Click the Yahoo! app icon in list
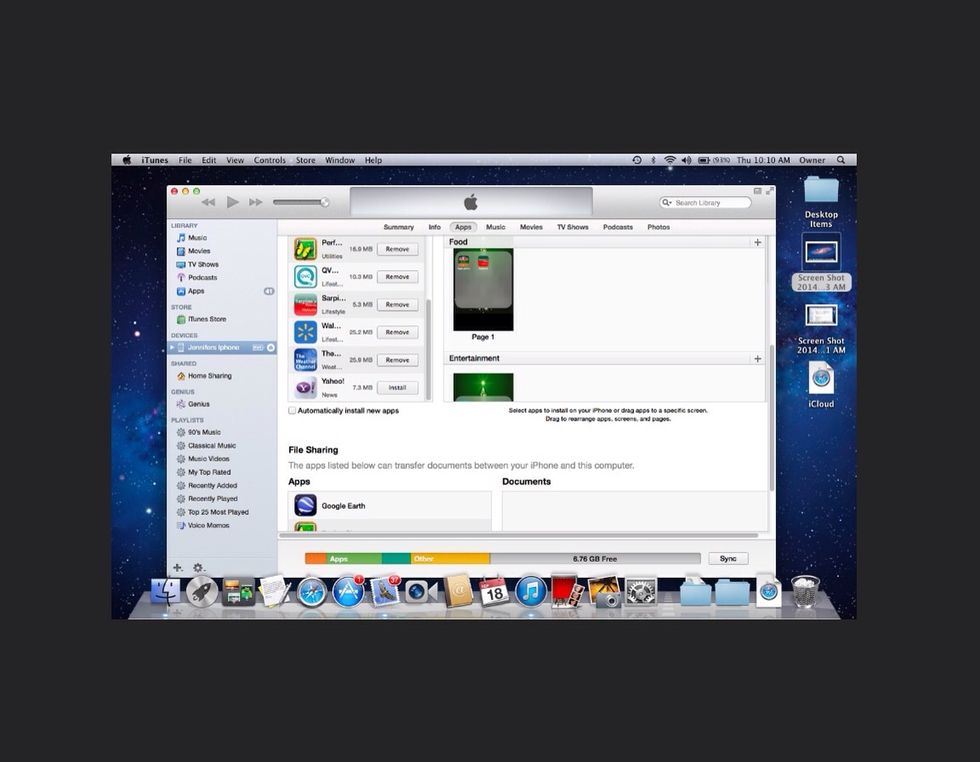The width and height of the screenshot is (980, 762). (306, 388)
